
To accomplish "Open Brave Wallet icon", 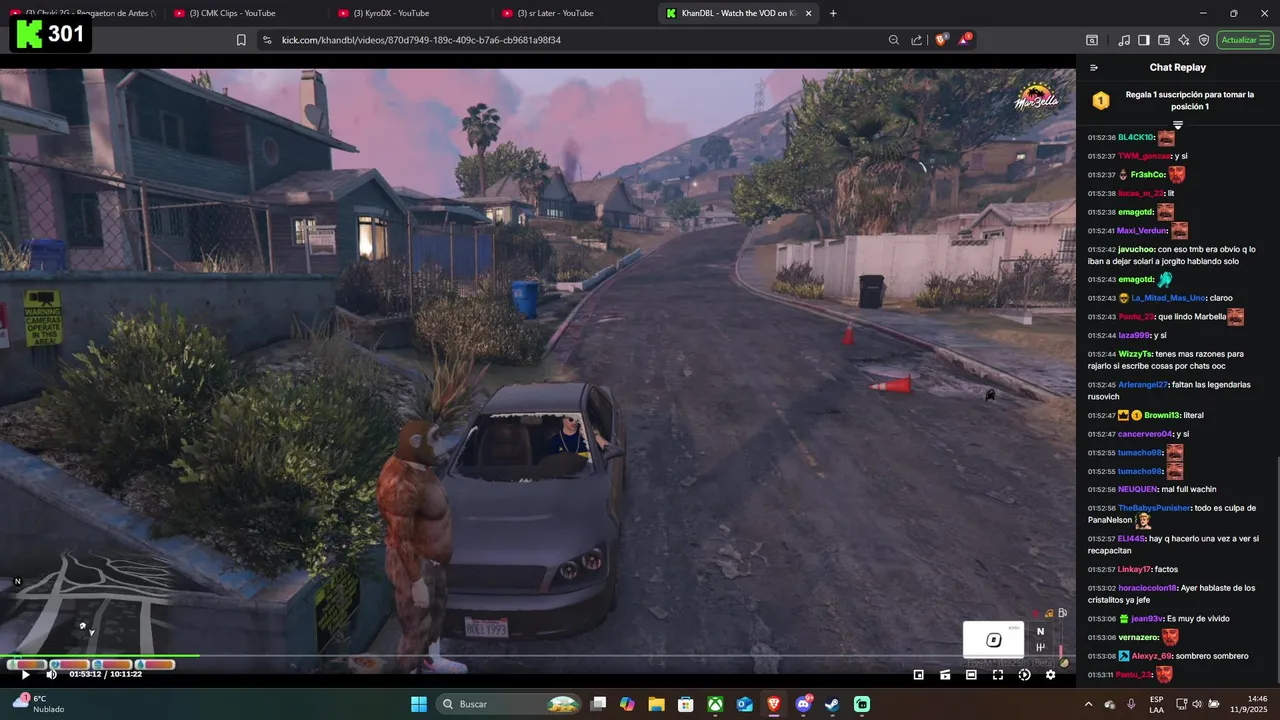I will [x=1164, y=40].
